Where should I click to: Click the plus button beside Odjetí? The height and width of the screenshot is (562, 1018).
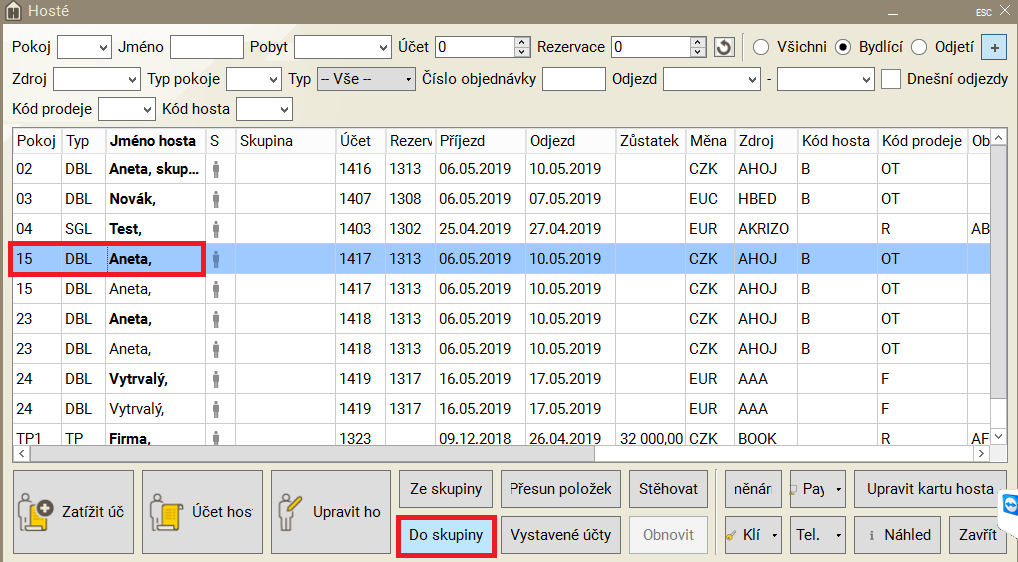pos(993,47)
